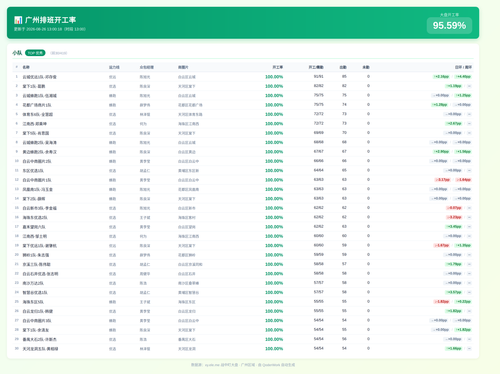Click the 82/82 cell
Screen dimensions: 500x374
point(318,86)
